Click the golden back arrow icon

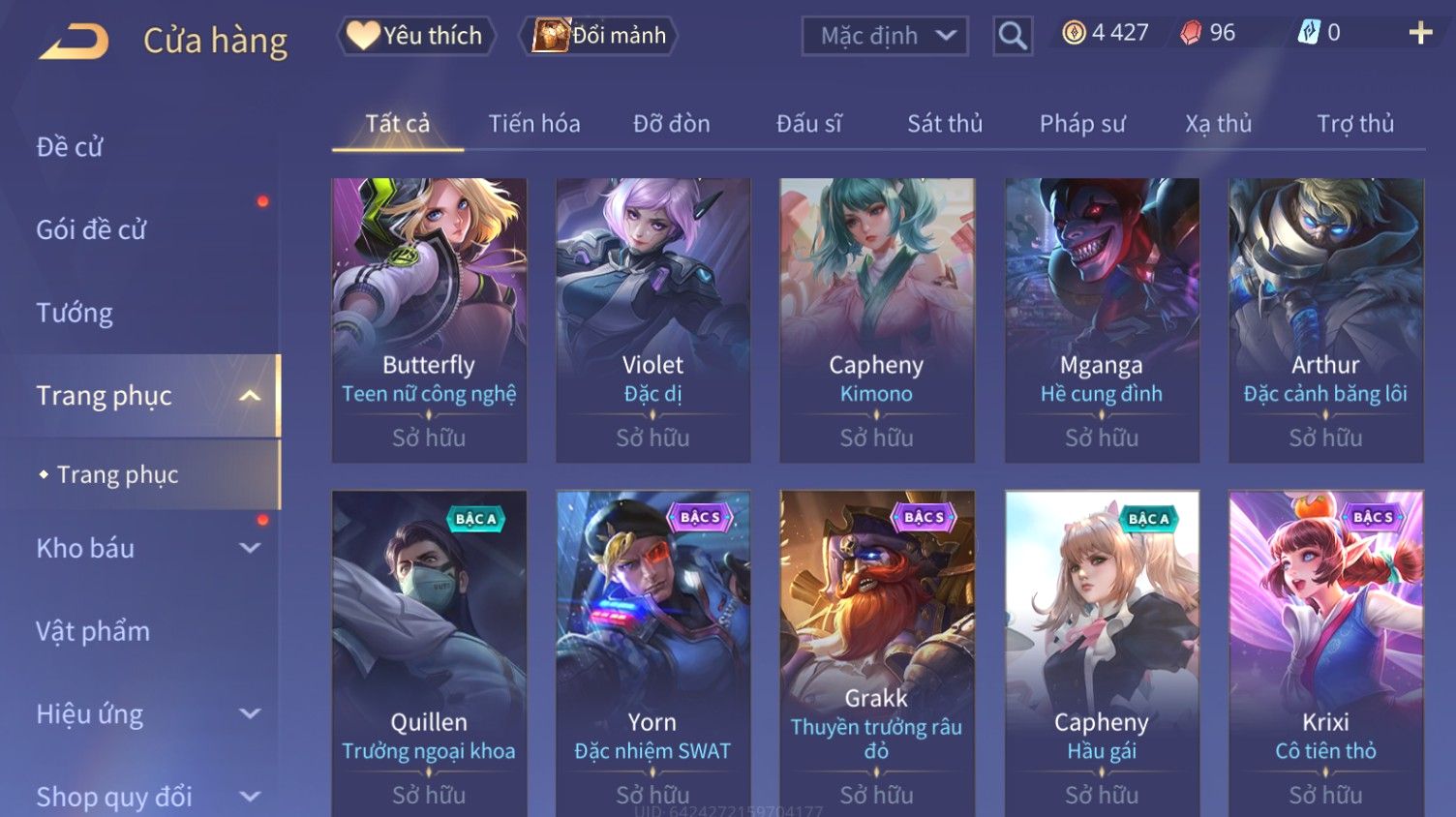click(75, 42)
